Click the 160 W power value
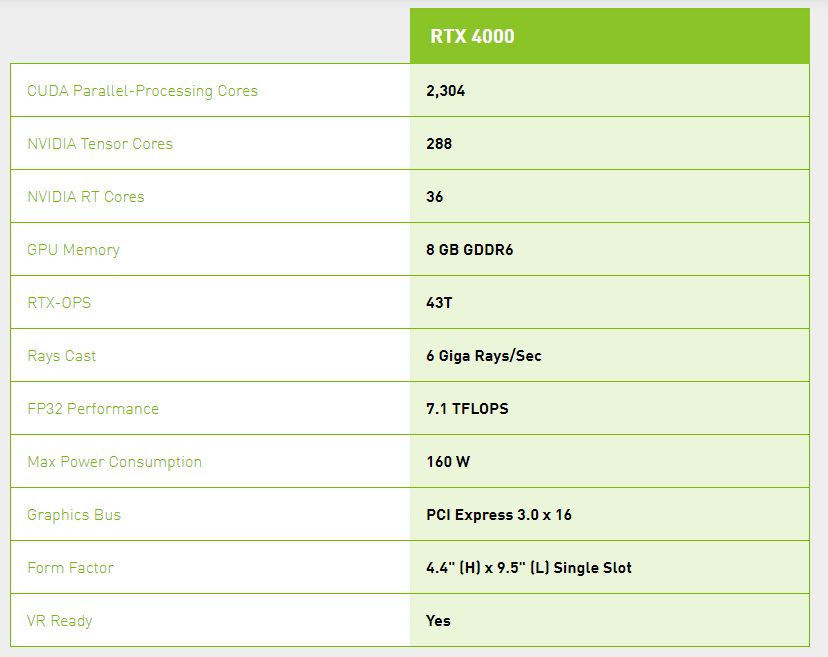The width and height of the screenshot is (828, 657). point(444,461)
